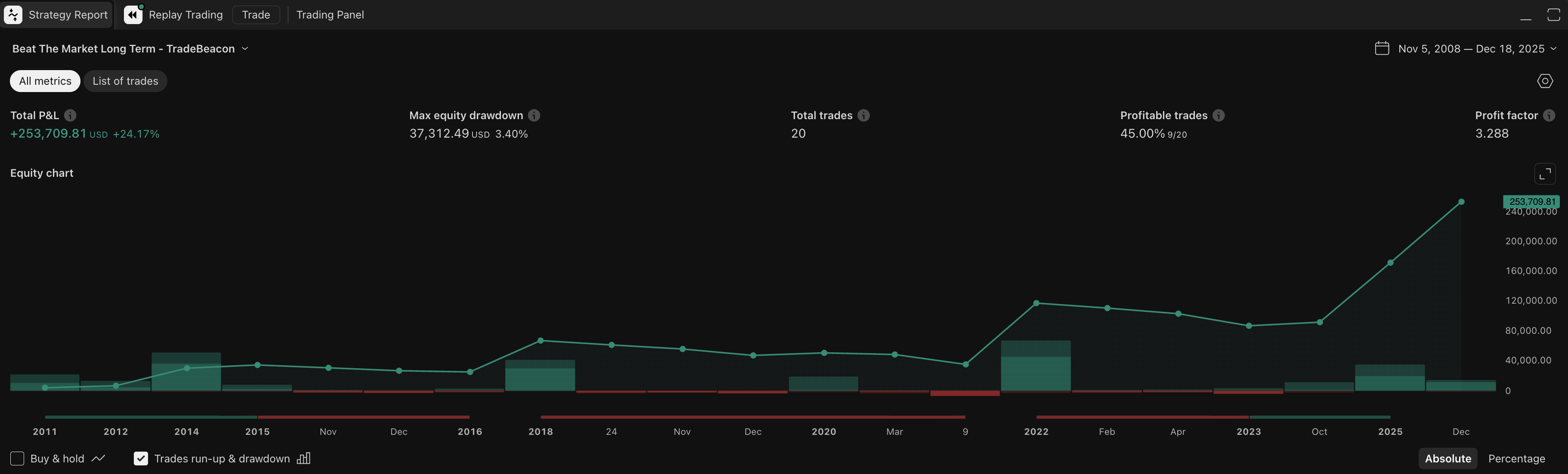This screenshot has height=474, width=1568.
Task: Open the strategy settings hexagon icon
Action: (1544, 81)
